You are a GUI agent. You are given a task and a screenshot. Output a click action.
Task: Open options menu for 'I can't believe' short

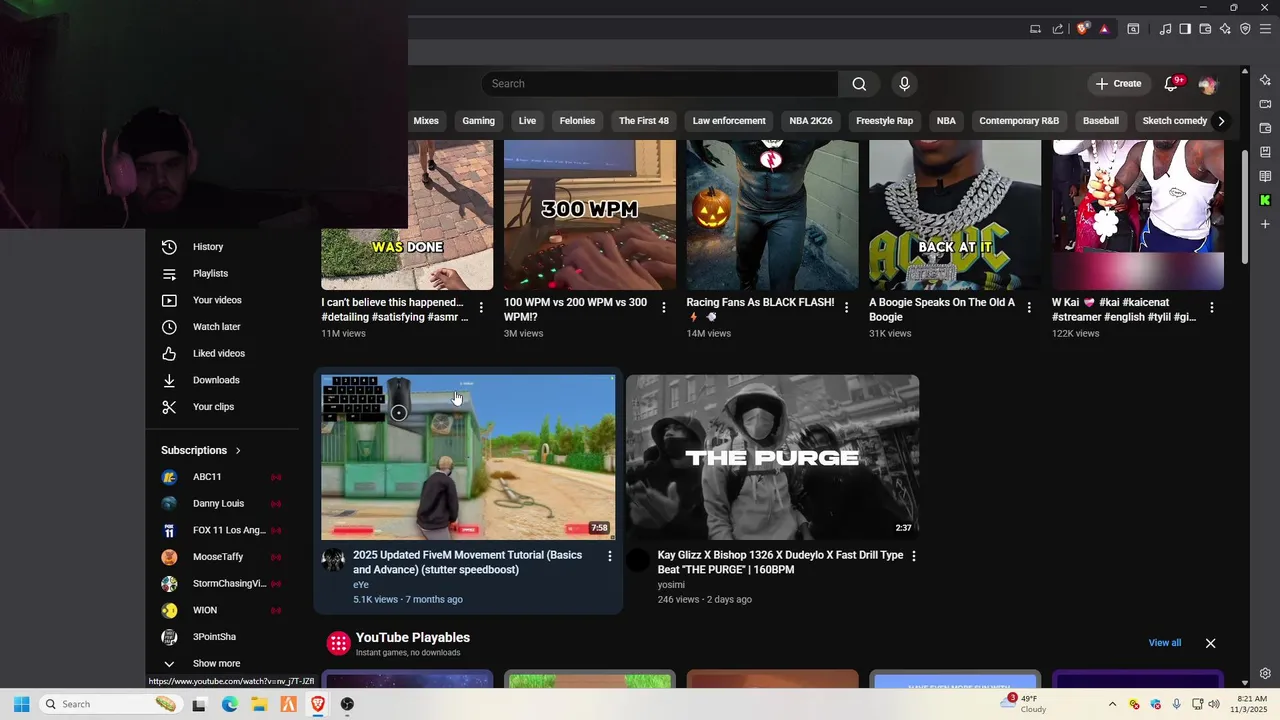[481, 308]
